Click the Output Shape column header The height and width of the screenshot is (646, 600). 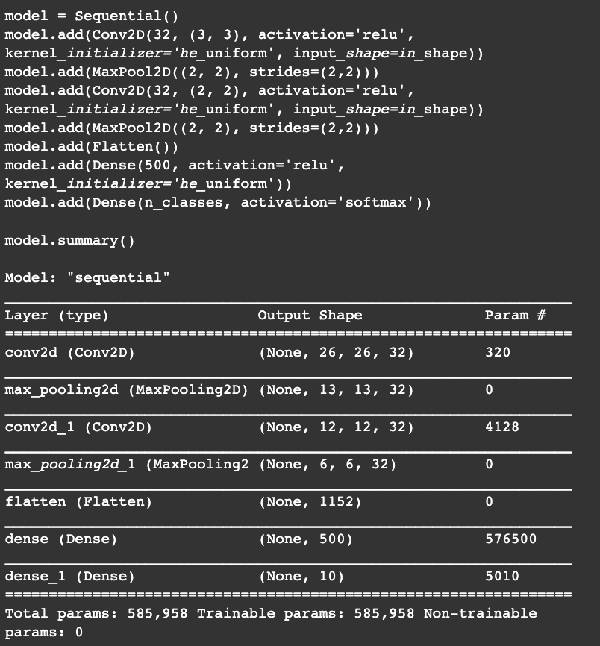click(x=310, y=315)
